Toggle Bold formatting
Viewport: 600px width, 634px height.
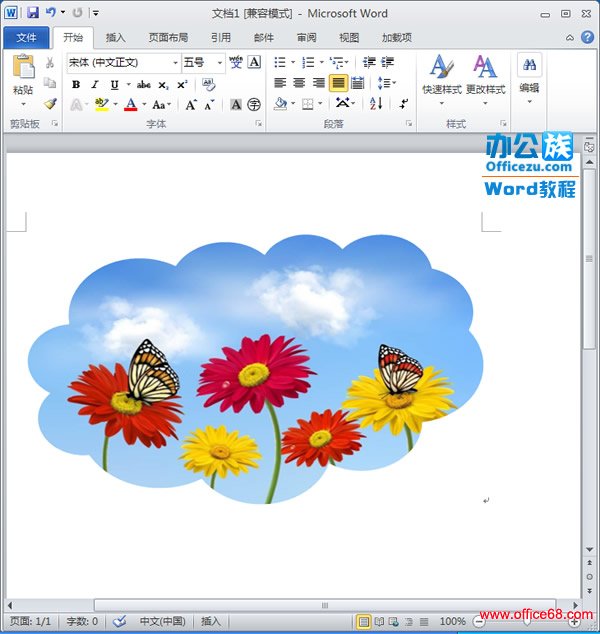[x=76, y=85]
